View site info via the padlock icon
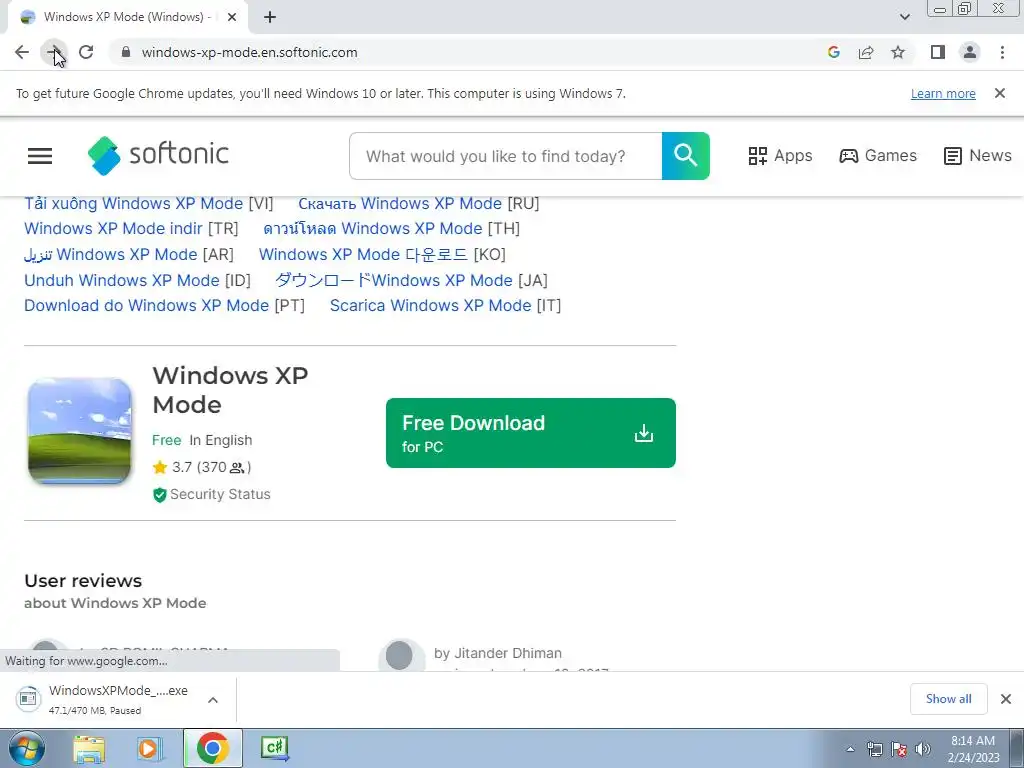 pos(126,52)
